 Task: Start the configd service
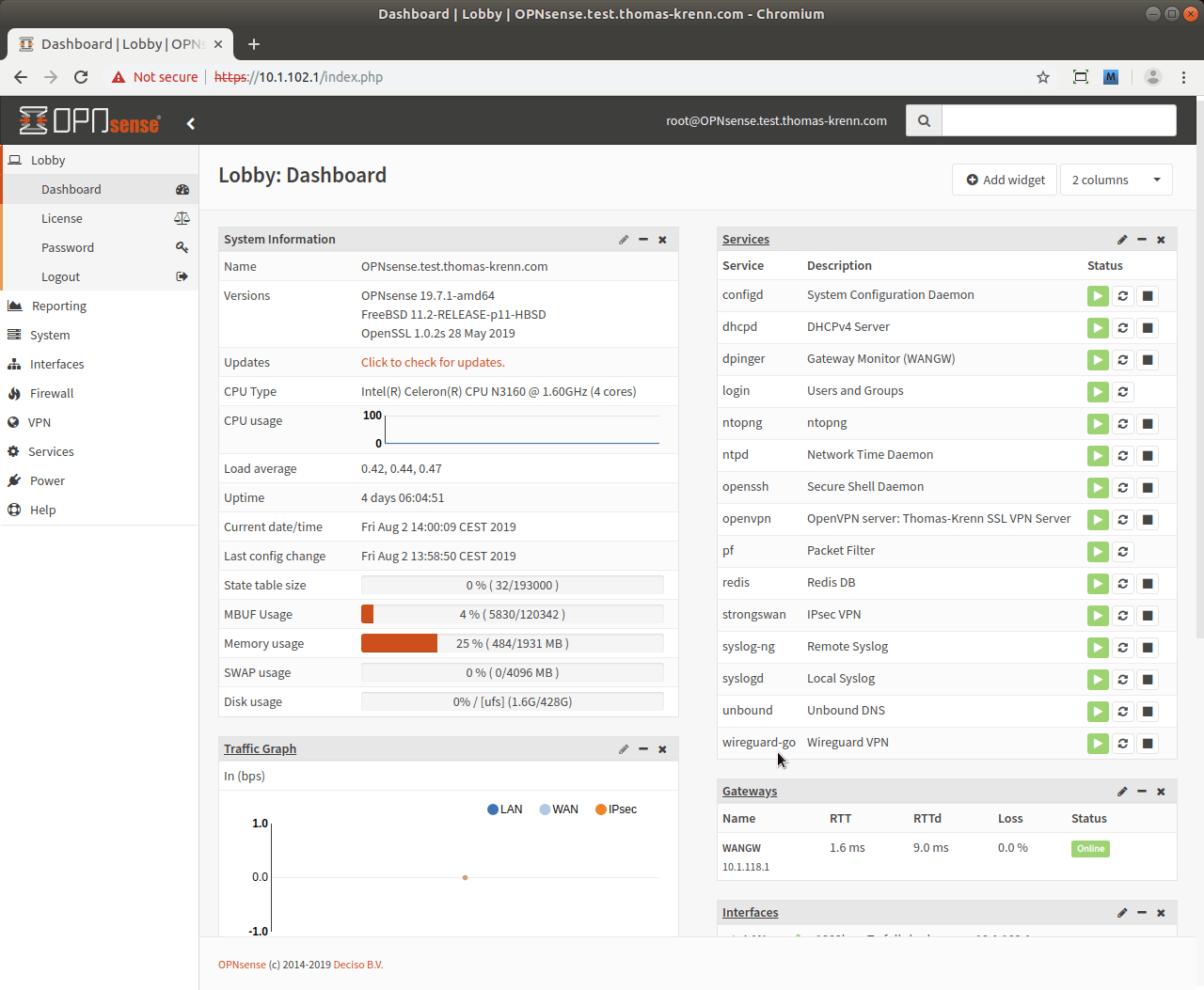[1098, 296]
